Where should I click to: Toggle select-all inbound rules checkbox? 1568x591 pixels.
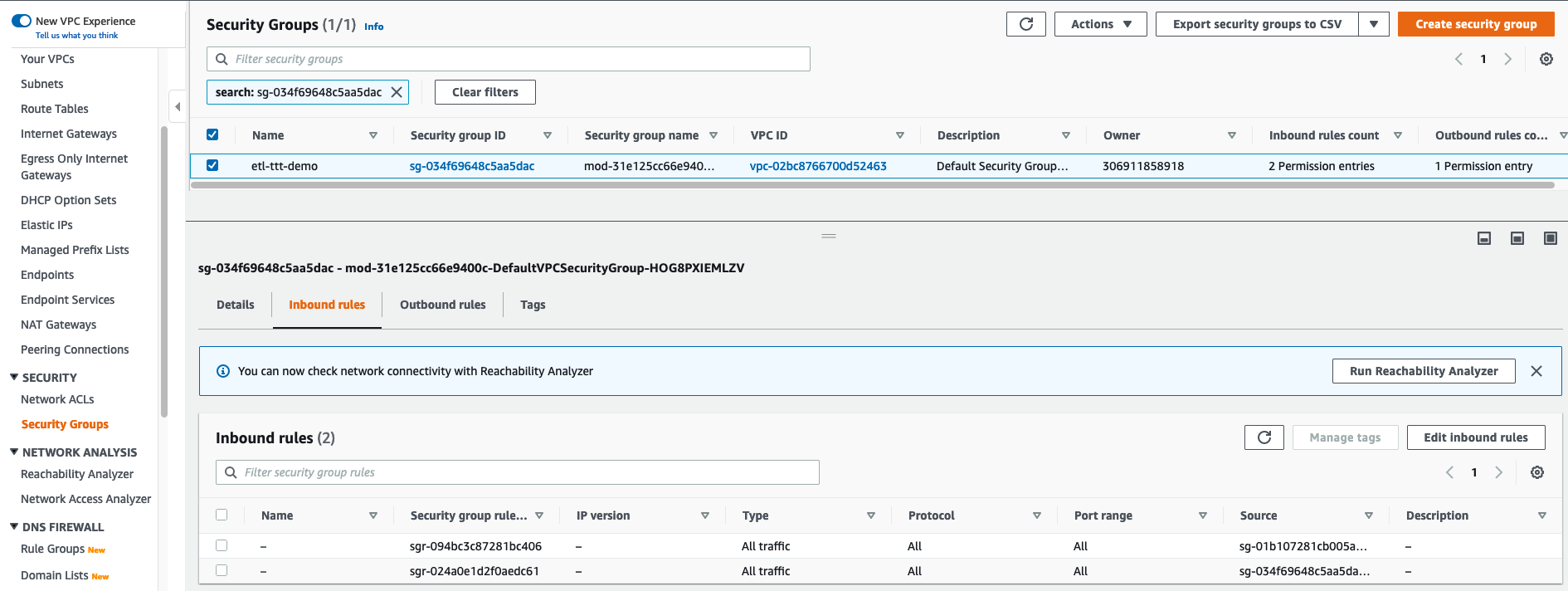click(222, 515)
